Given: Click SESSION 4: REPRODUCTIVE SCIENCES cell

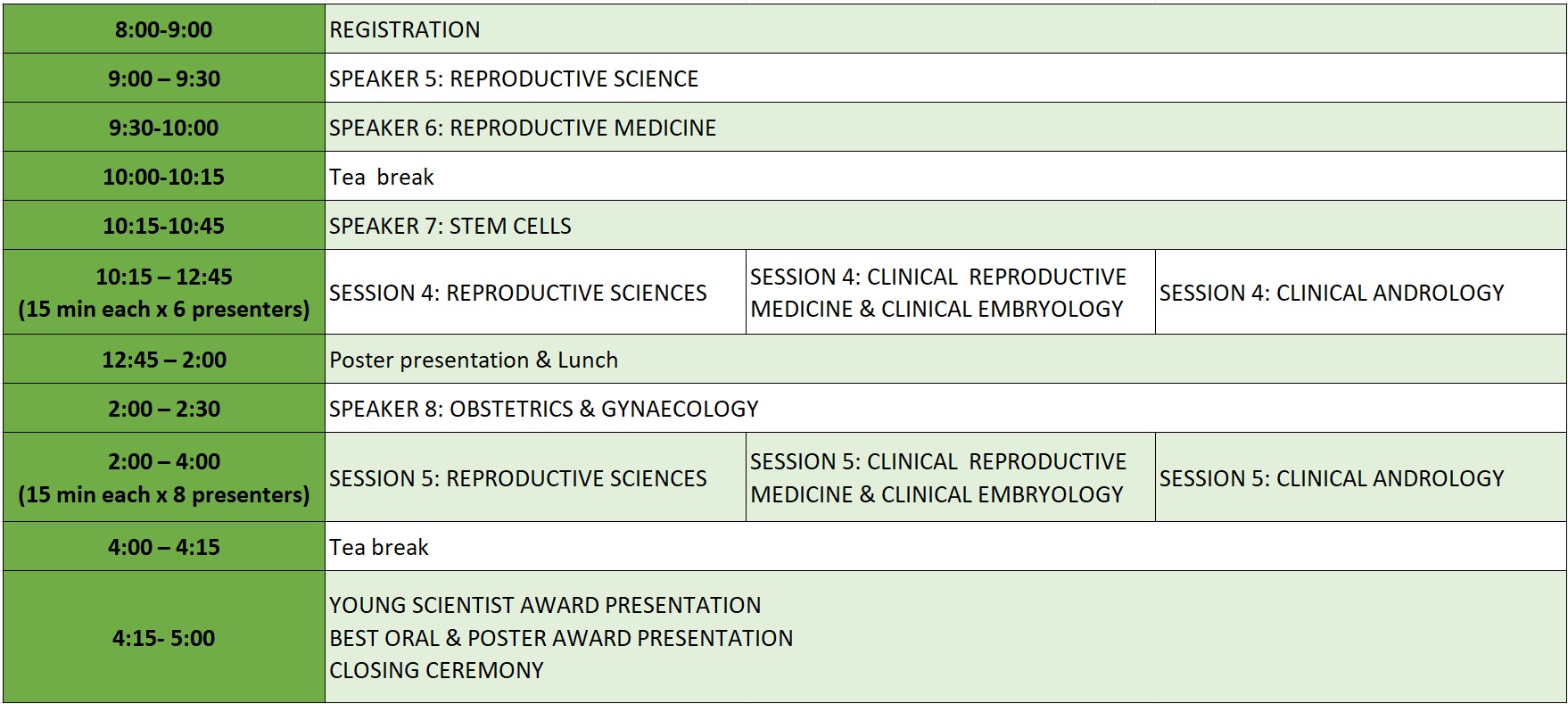Looking at the screenshot, I should tap(517, 293).
